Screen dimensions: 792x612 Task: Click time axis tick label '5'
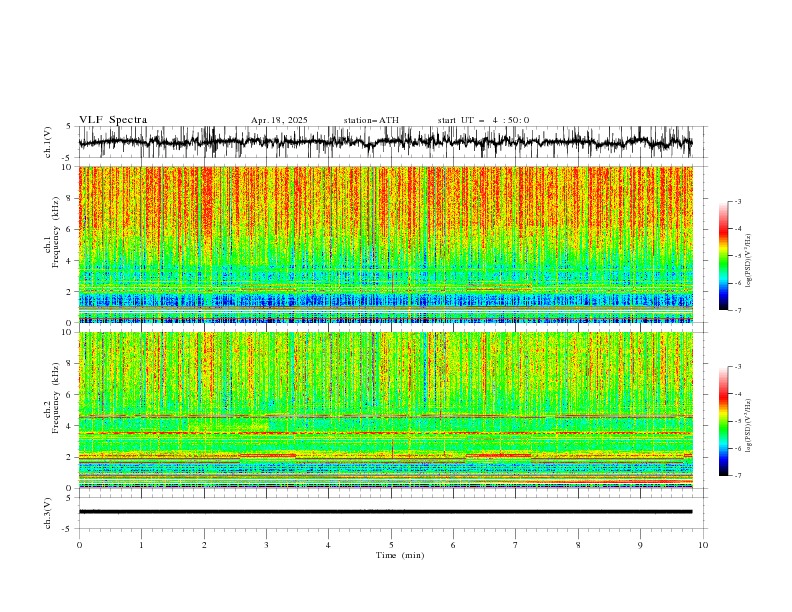(x=391, y=545)
